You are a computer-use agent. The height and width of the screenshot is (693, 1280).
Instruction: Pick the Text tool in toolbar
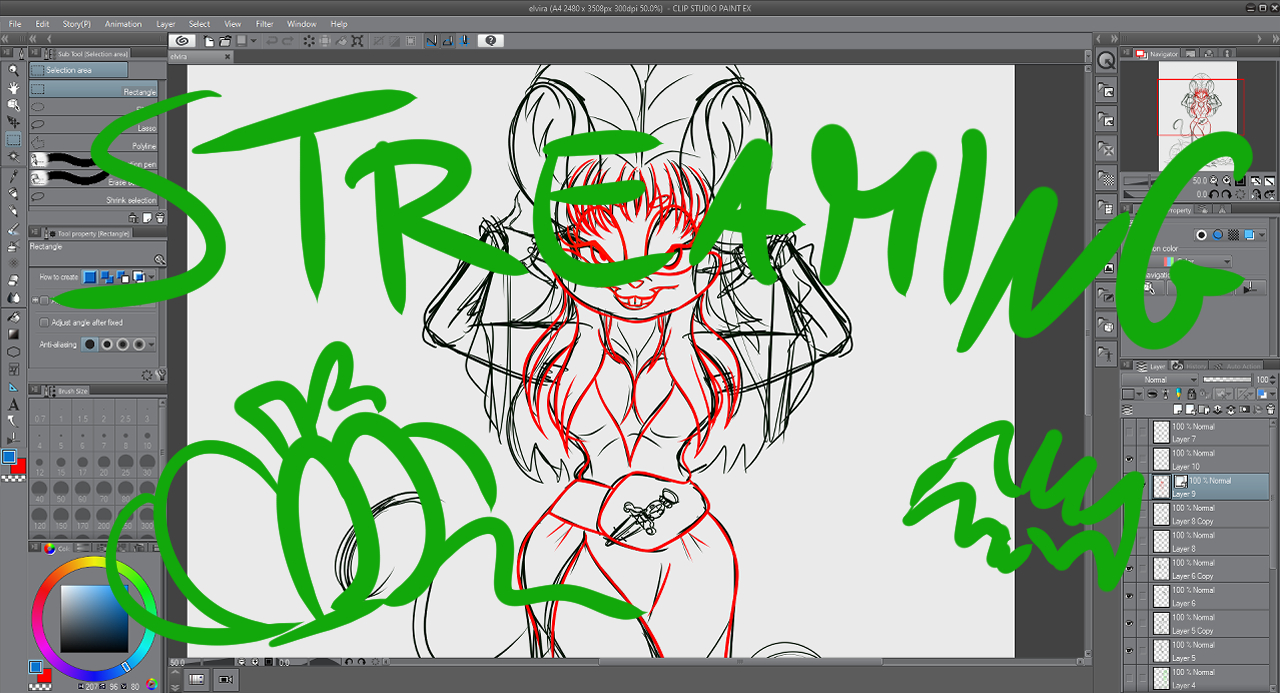[x=13, y=405]
